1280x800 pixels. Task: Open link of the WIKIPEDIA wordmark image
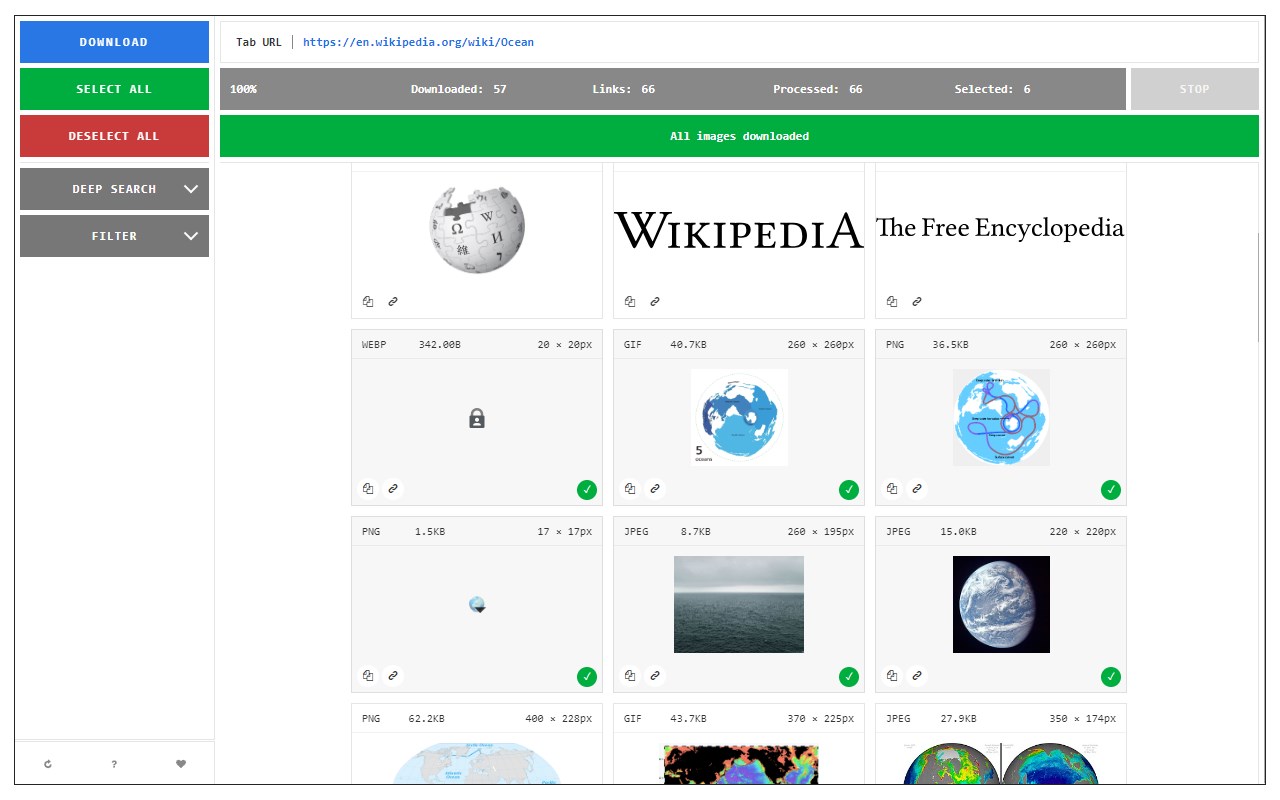pyautogui.click(x=655, y=301)
